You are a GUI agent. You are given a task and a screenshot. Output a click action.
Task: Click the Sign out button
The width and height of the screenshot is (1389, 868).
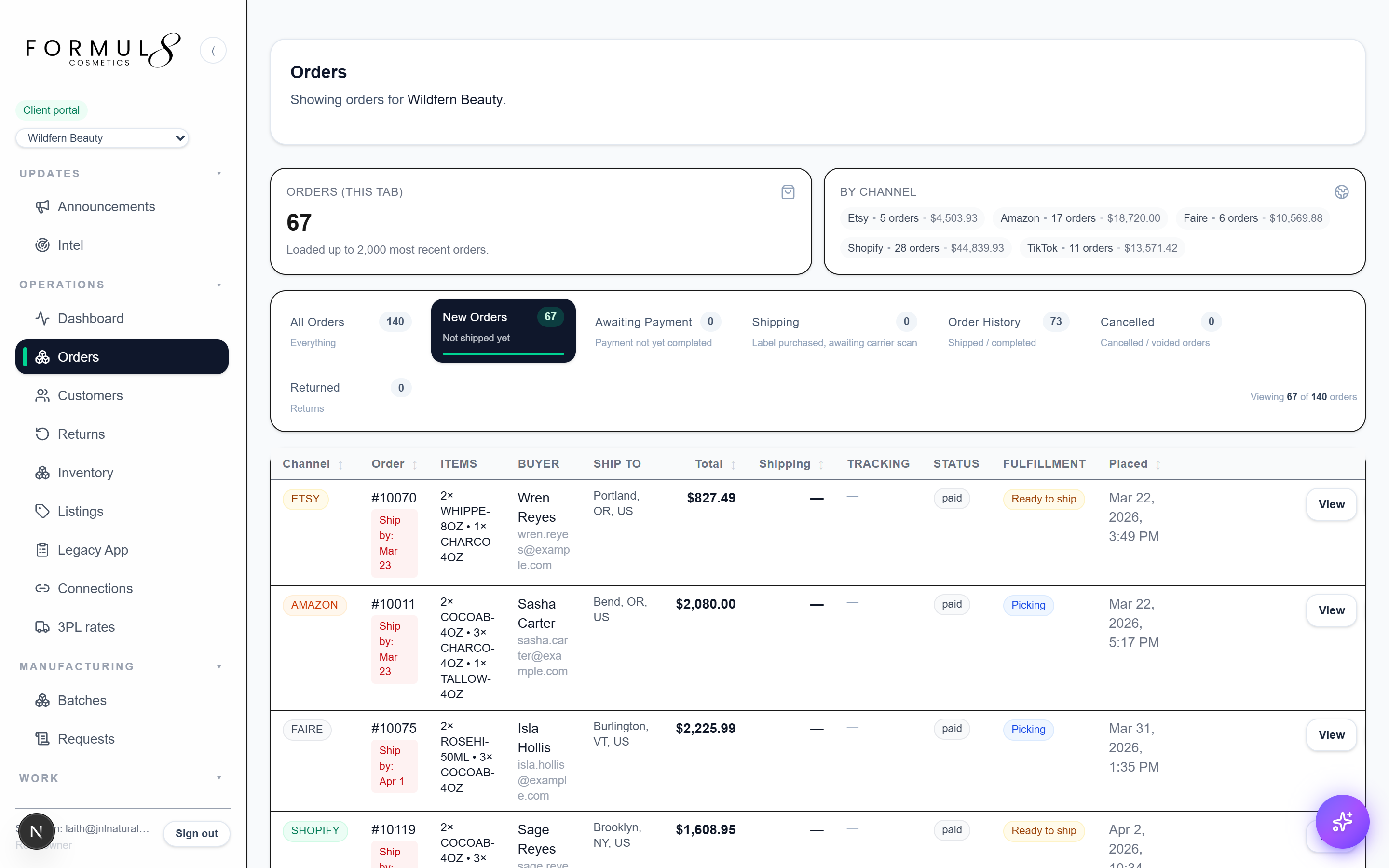pos(196,834)
